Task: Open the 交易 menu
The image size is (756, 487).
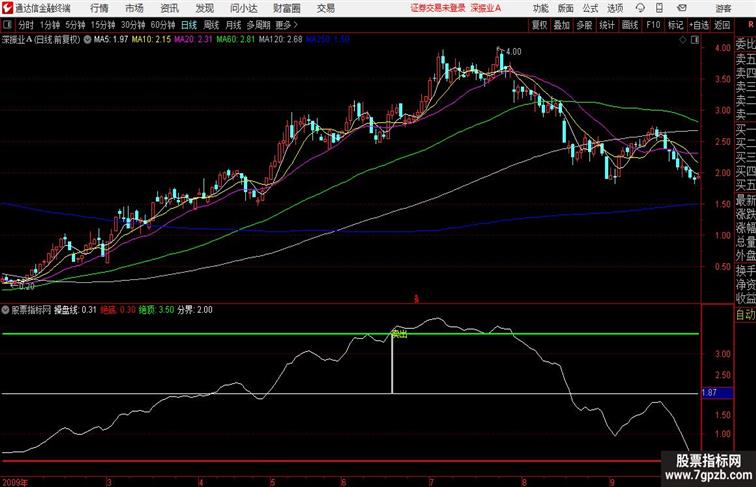Action: point(325,8)
